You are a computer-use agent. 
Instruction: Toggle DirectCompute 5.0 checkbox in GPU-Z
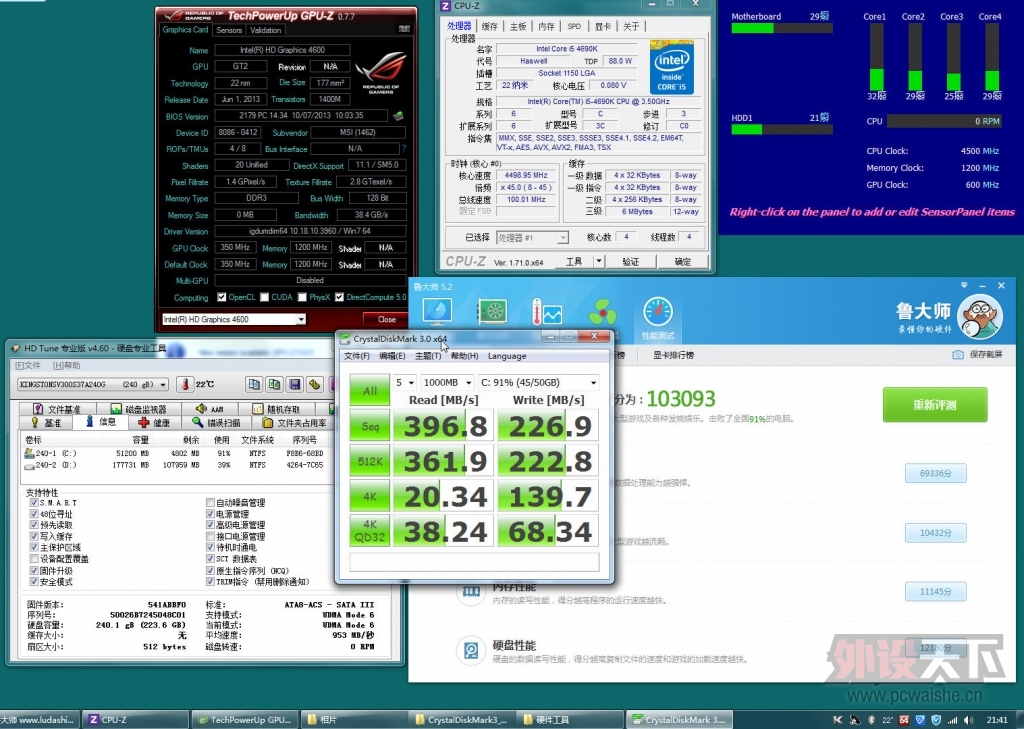(340, 297)
